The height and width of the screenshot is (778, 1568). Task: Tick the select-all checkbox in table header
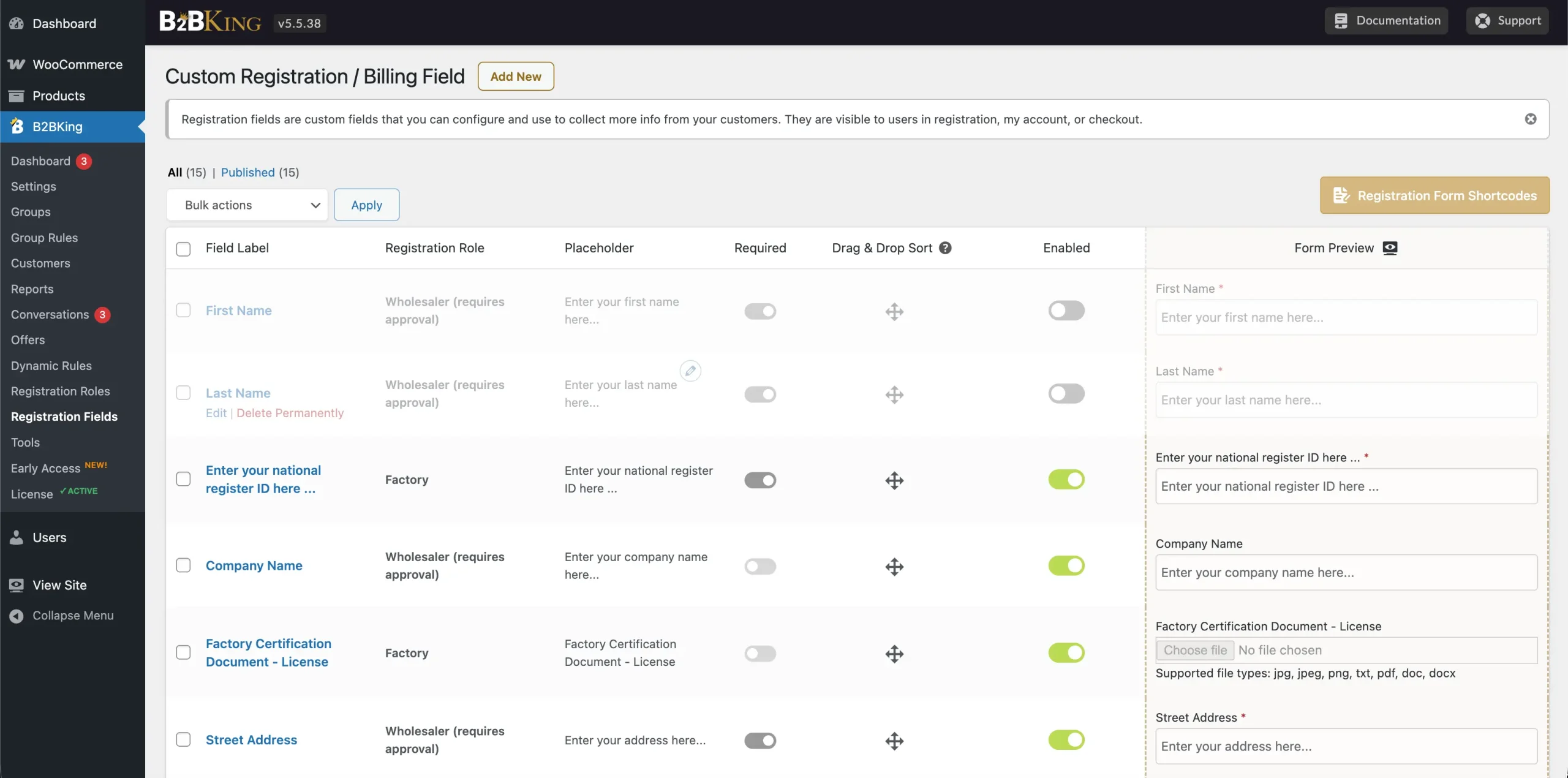click(183, 249)
